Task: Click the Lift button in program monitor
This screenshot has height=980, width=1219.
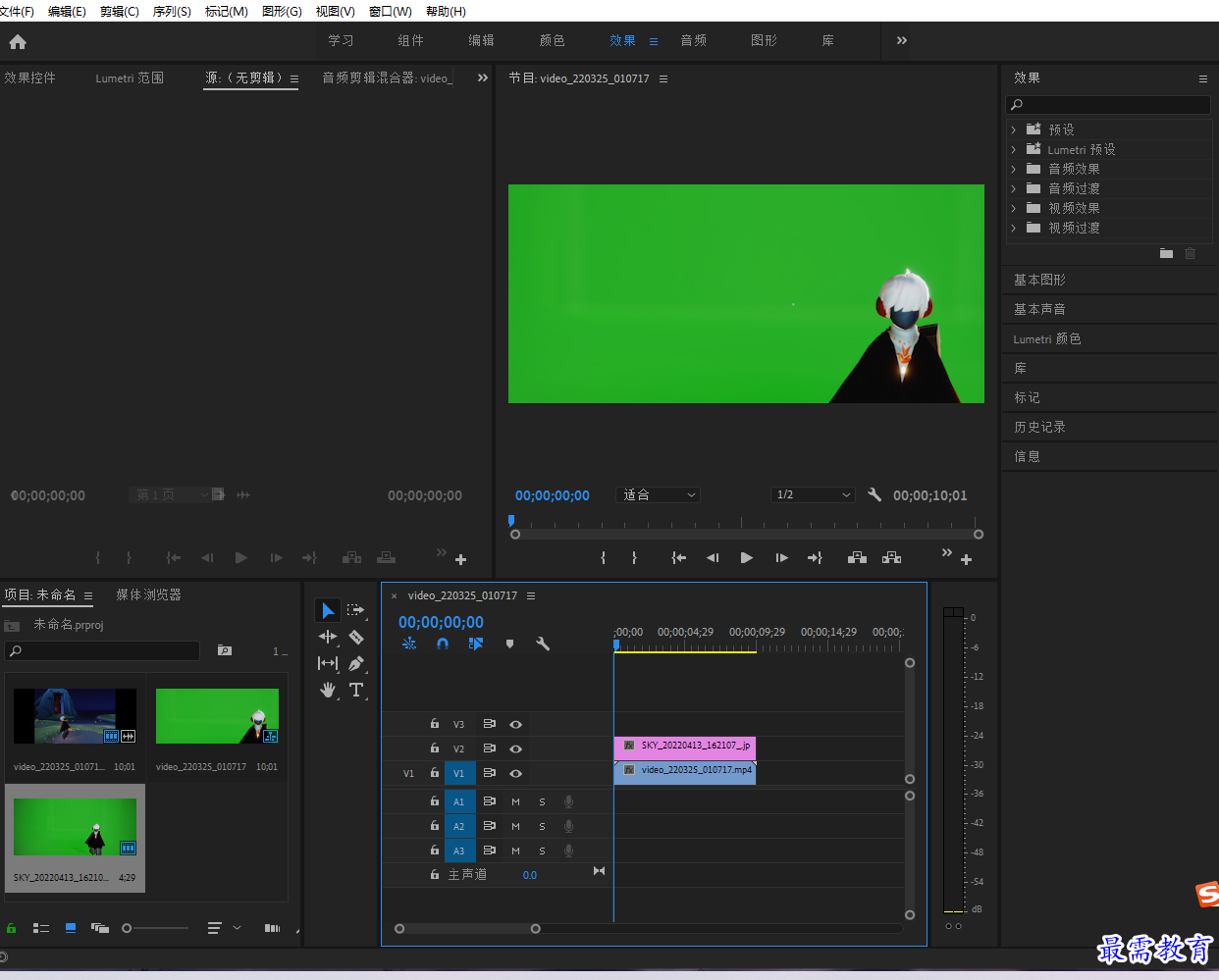Action: click(x=857, y=557)
